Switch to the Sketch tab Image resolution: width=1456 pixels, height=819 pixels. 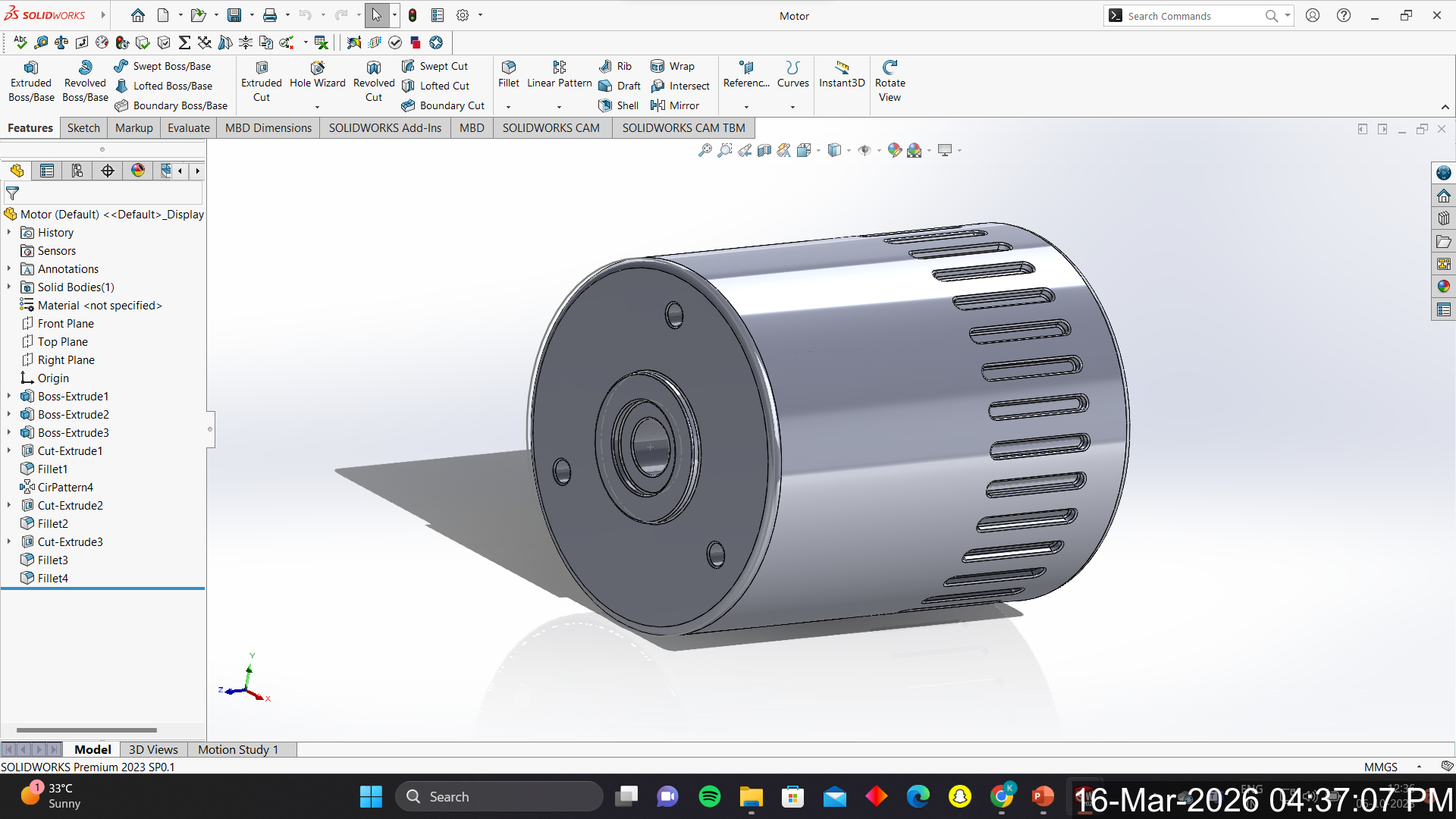click(83, 127)
